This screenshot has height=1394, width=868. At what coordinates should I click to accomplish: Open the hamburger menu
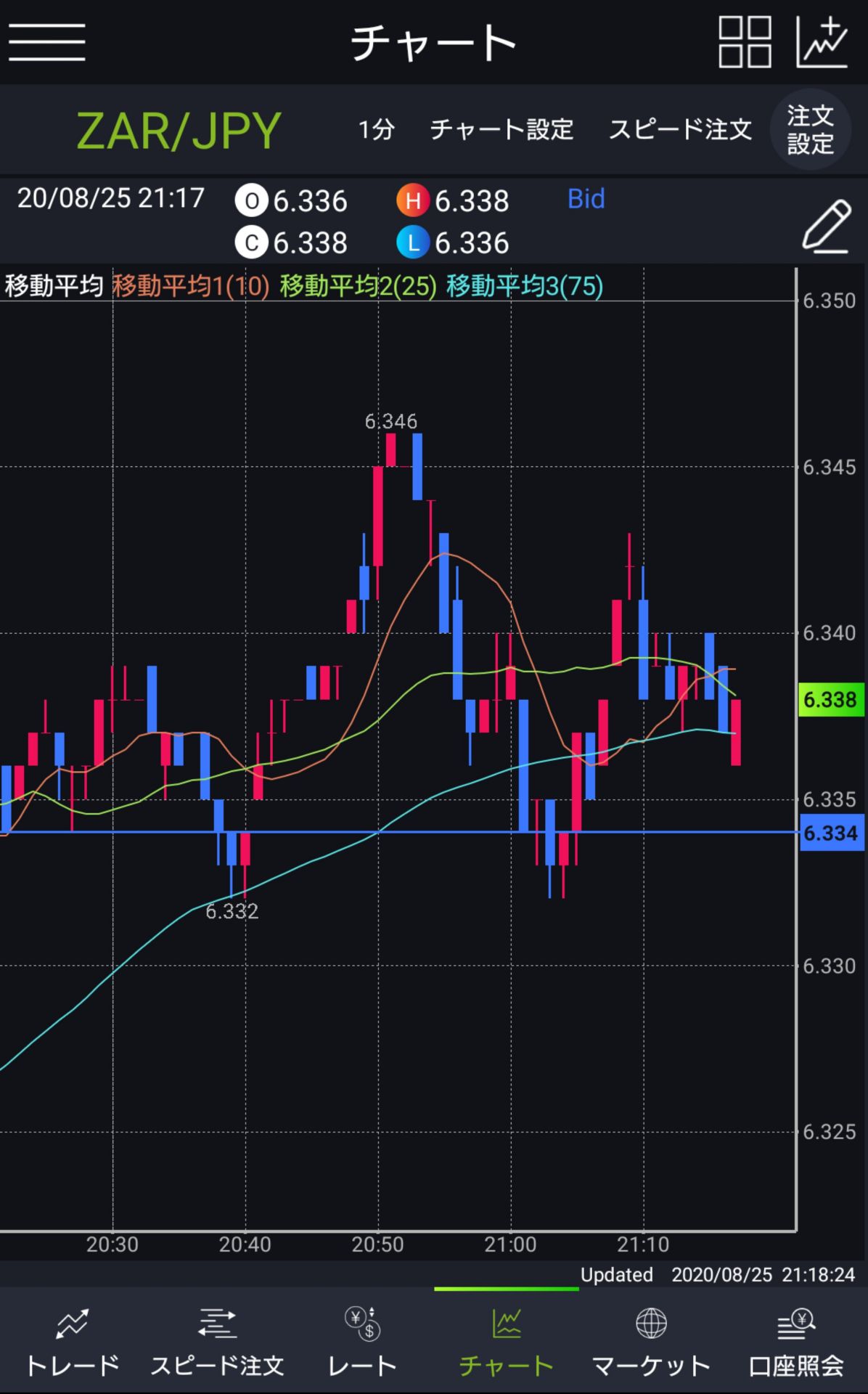tap(47, 42)
